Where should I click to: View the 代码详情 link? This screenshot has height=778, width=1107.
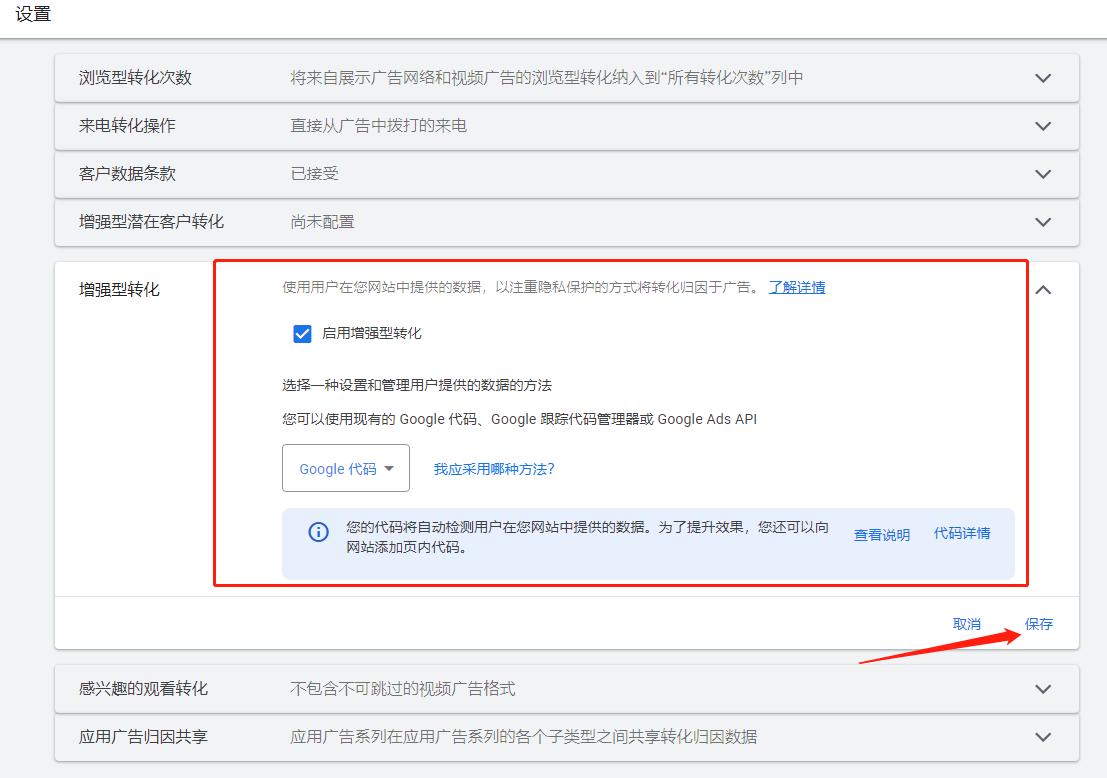point(962,534)
